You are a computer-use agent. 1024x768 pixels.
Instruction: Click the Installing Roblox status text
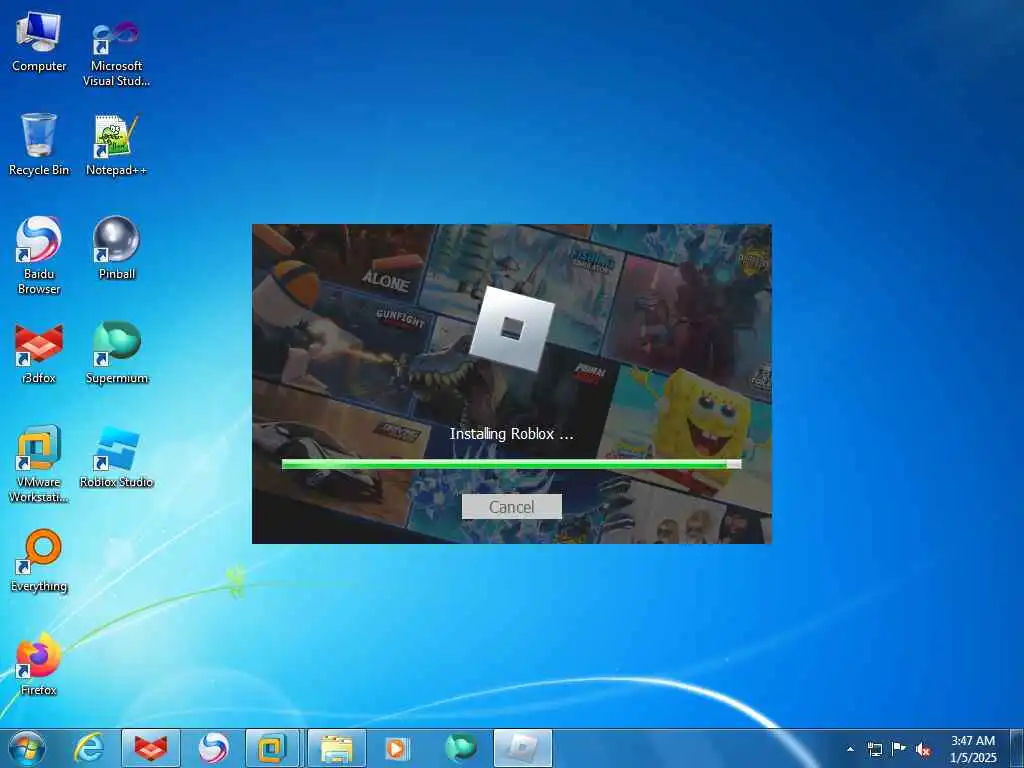(511, 434)
